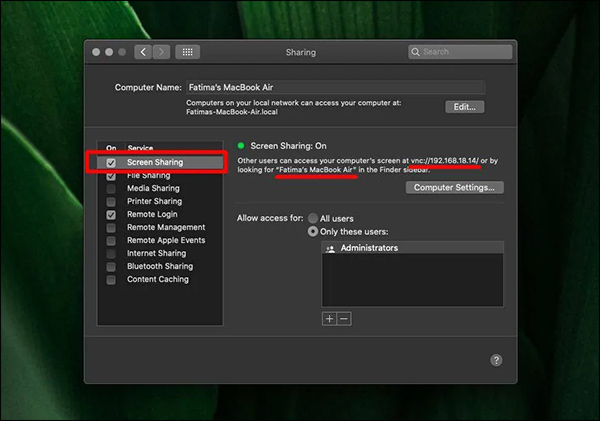Click the vnc://192.168.18.14/ address text
Image resolution: width=600 pixels, height=421 pixels.
click(445, 161)
